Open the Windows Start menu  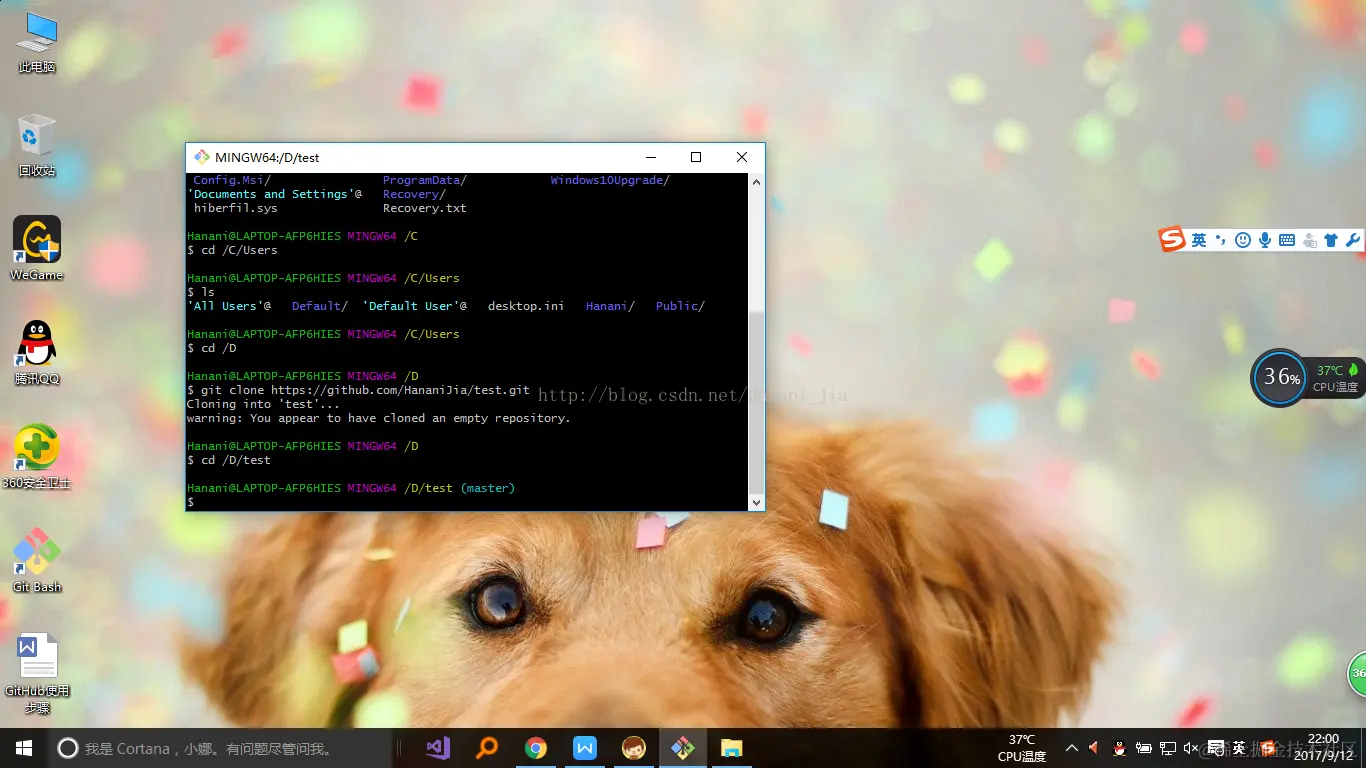point(24,748)
